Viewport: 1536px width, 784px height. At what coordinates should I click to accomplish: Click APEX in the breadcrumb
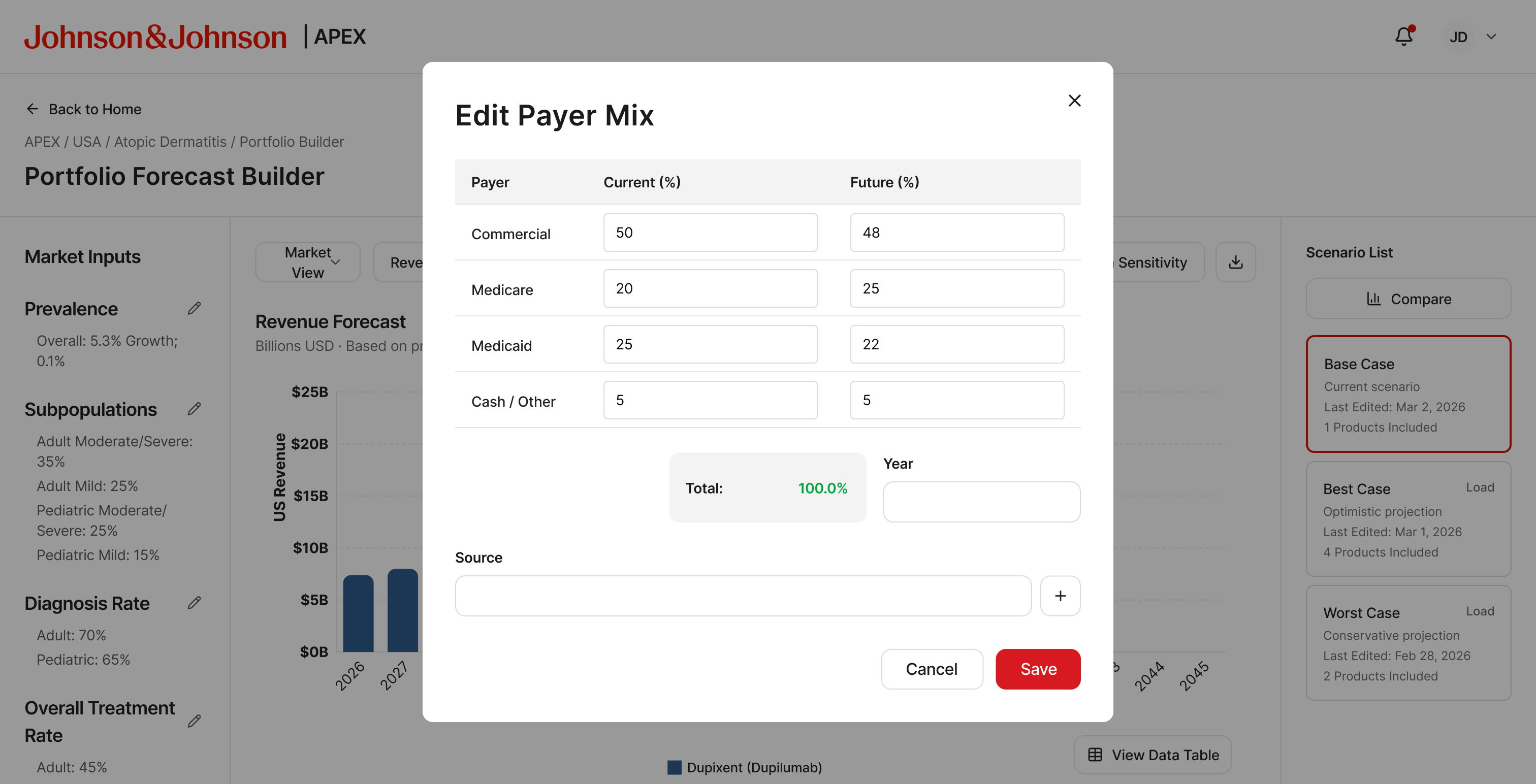[x=42, y=142]
